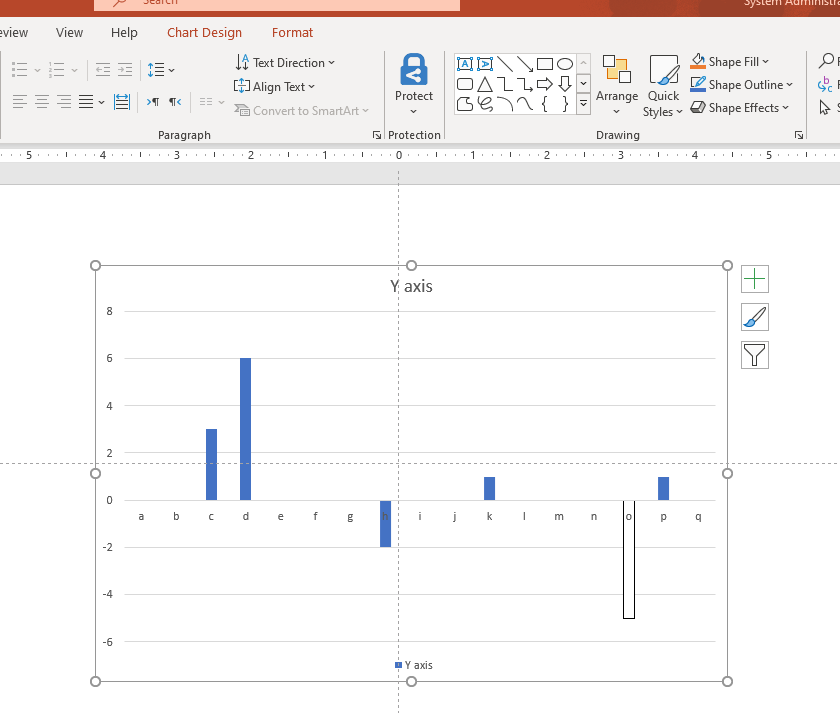840x713 pixels.
Task: Pick the plain Elbow Connector shape
Action: click(x=505, y=84)
